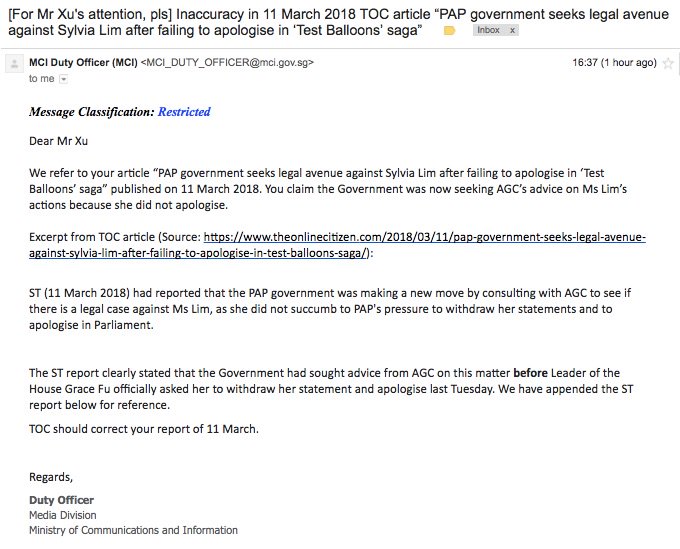Click "TOC should correct your report" sentence
This screenshot has height=549, width=680.
tap(144, 429)
